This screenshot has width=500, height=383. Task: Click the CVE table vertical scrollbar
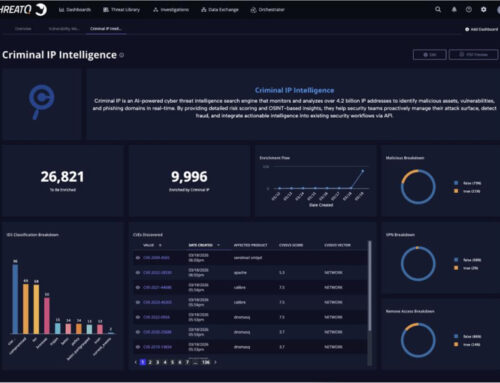[x=369, y=286]
